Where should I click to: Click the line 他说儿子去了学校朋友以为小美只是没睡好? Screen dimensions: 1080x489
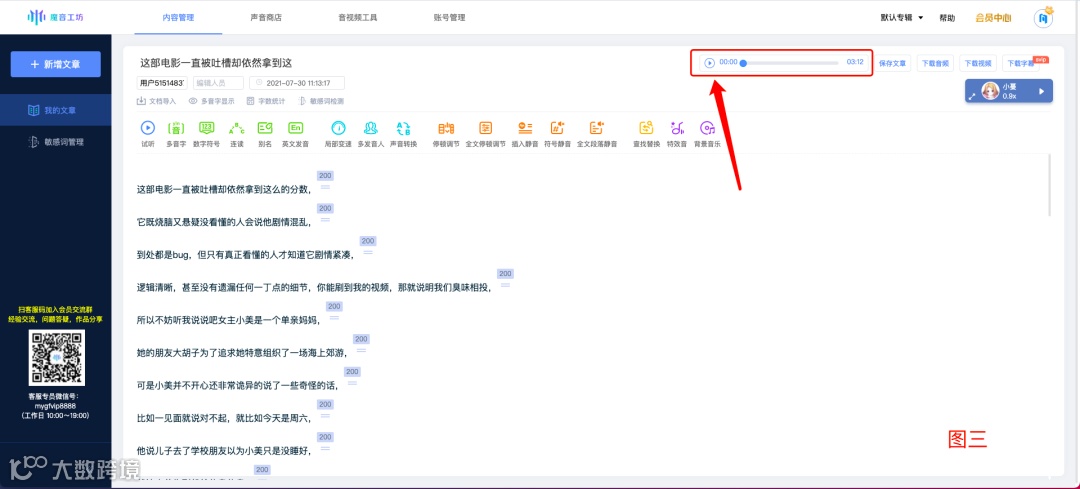pos(225,451)
